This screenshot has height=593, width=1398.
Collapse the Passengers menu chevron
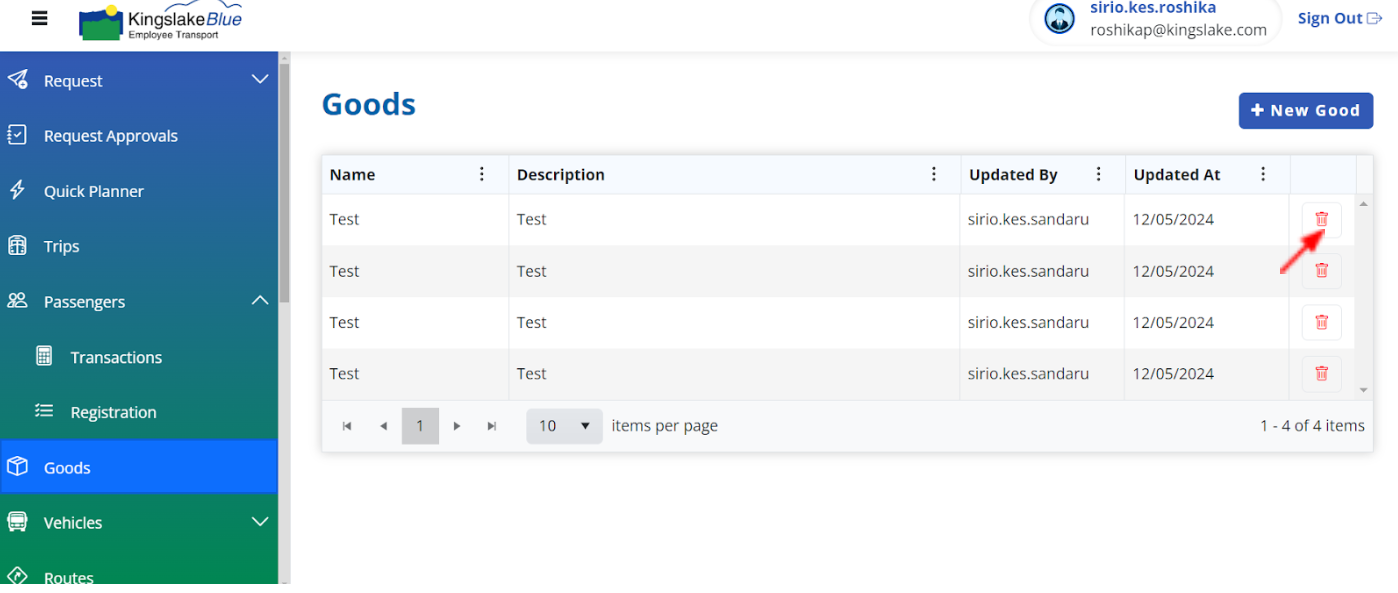point(260,300)
